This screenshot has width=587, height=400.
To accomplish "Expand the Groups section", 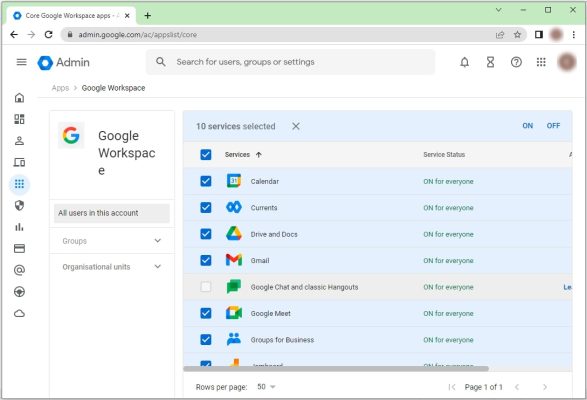I will tap(112, 241).
